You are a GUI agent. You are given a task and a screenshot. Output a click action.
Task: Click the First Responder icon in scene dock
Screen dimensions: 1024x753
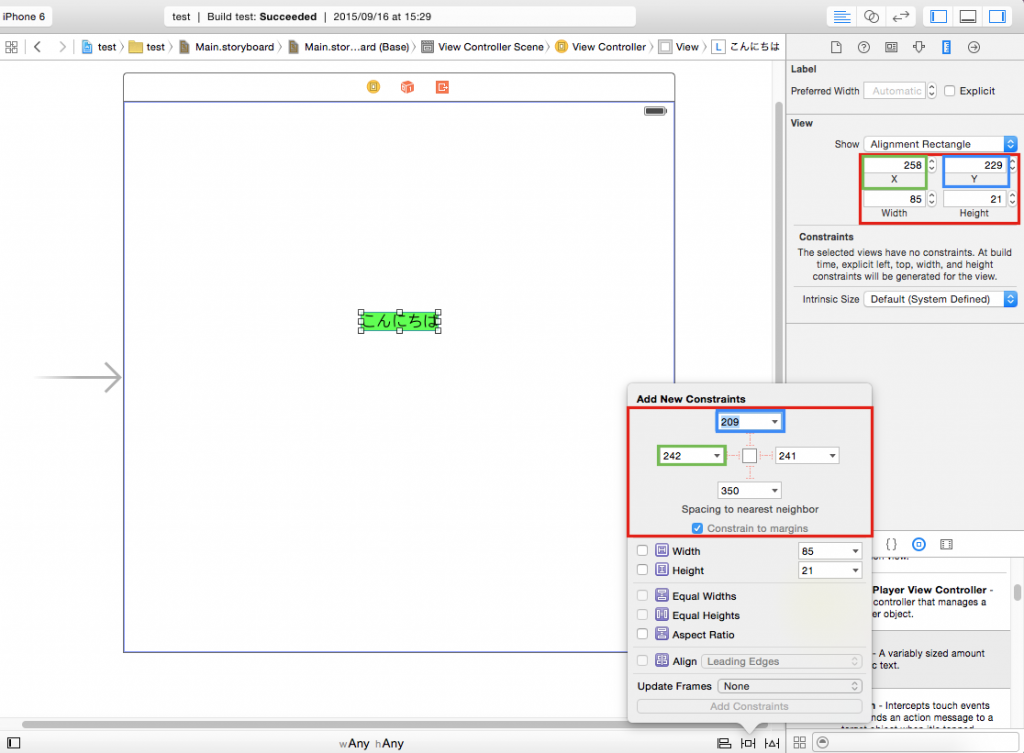click(407, 87)
